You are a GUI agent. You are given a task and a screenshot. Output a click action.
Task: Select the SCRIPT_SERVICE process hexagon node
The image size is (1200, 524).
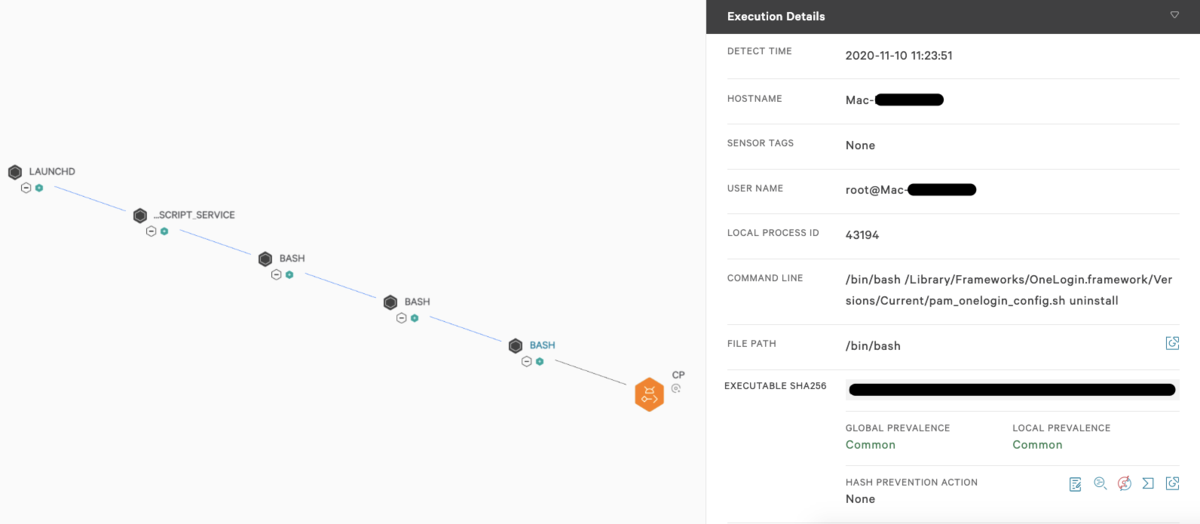[140, 215]
